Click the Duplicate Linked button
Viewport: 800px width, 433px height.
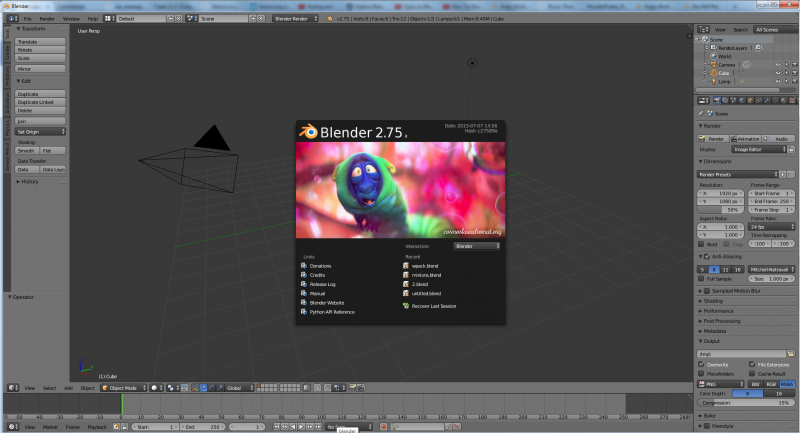40,102
